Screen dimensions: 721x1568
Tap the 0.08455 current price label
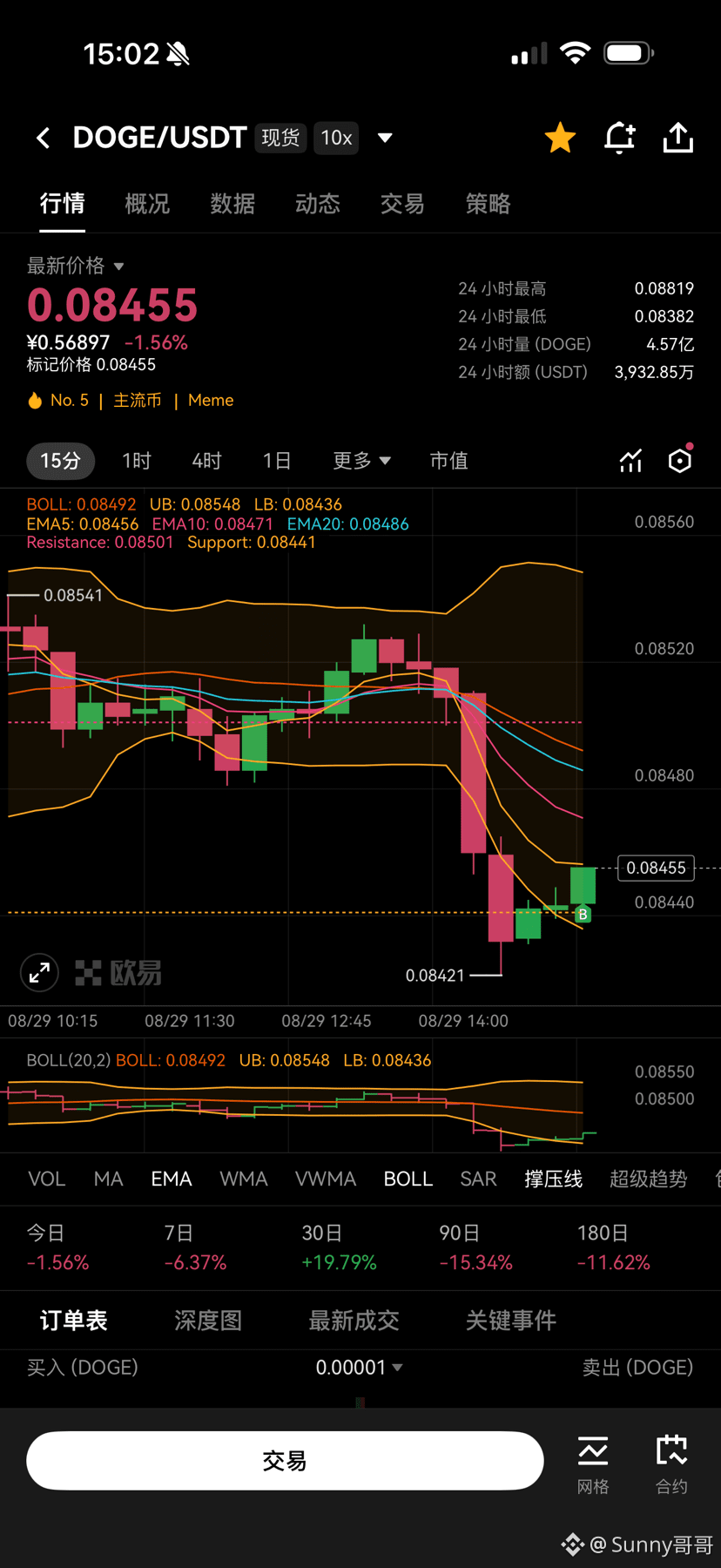point(656,868)
